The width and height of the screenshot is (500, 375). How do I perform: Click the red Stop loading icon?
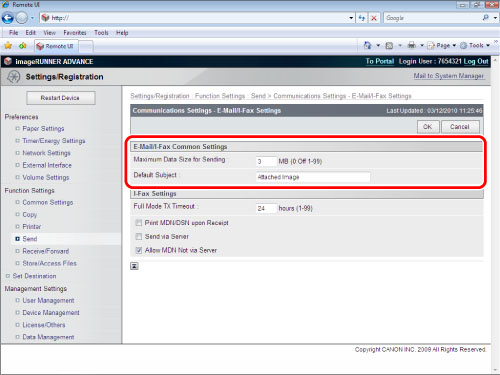374,18
